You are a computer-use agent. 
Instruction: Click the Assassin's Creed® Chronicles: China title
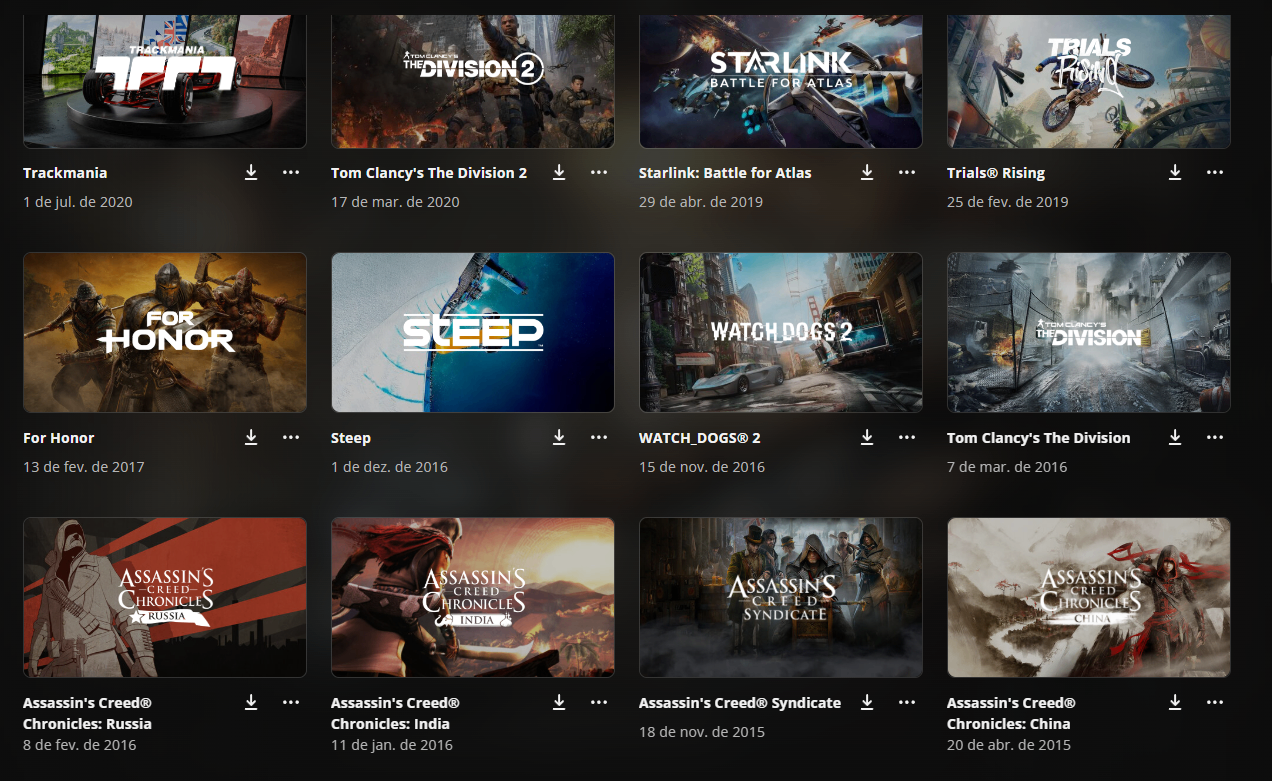pyautogui.click(x=1012, y=713)
